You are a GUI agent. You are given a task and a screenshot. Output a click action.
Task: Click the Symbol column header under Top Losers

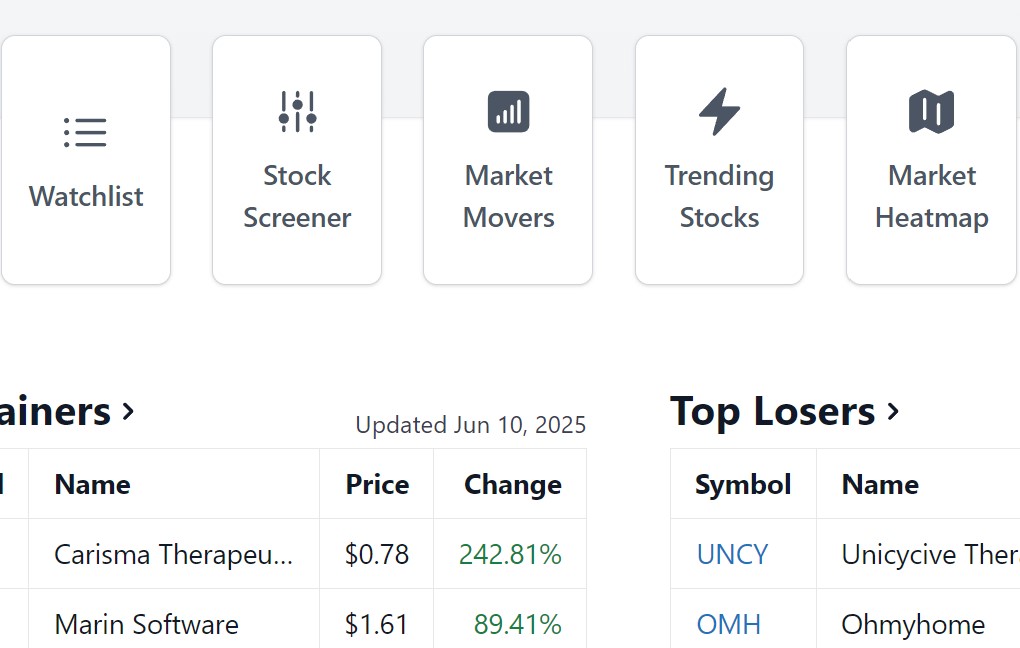743,484
